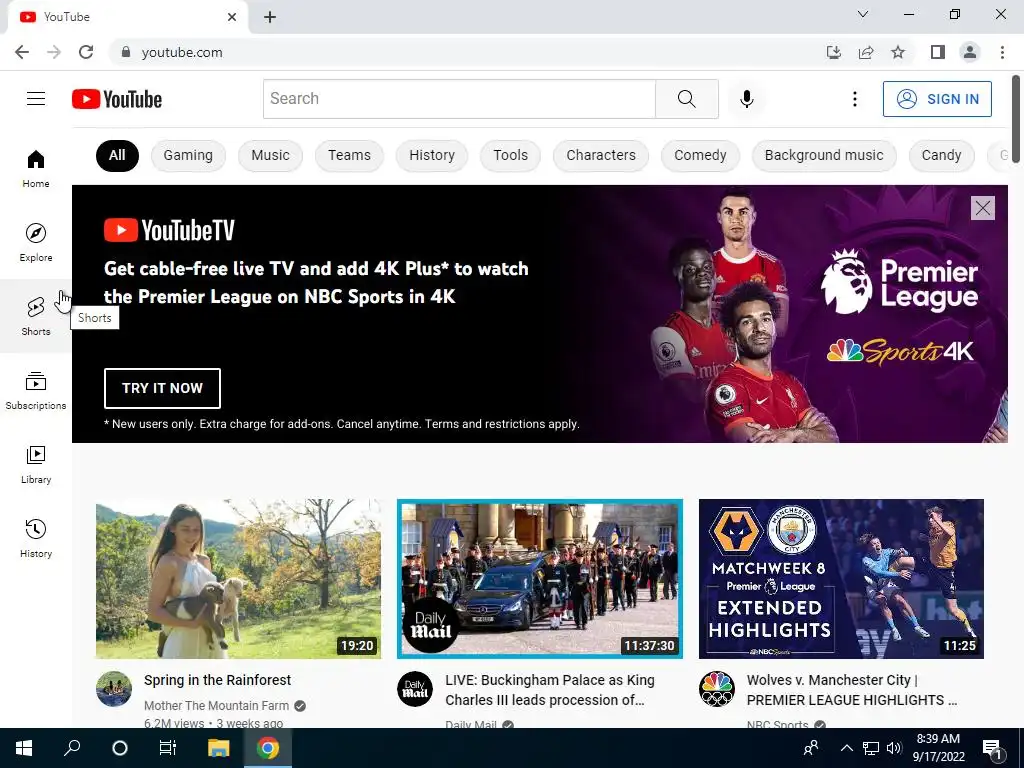This screenshot has height=768, width=1024.
Task: Click Daily Mail channel avatar
Action: (x=415, y=688)
